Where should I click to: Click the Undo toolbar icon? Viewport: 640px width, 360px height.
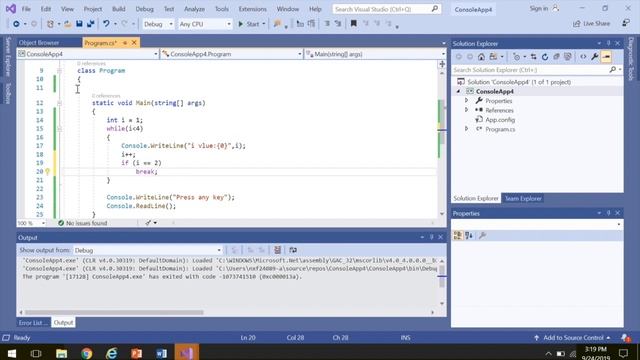106,24
